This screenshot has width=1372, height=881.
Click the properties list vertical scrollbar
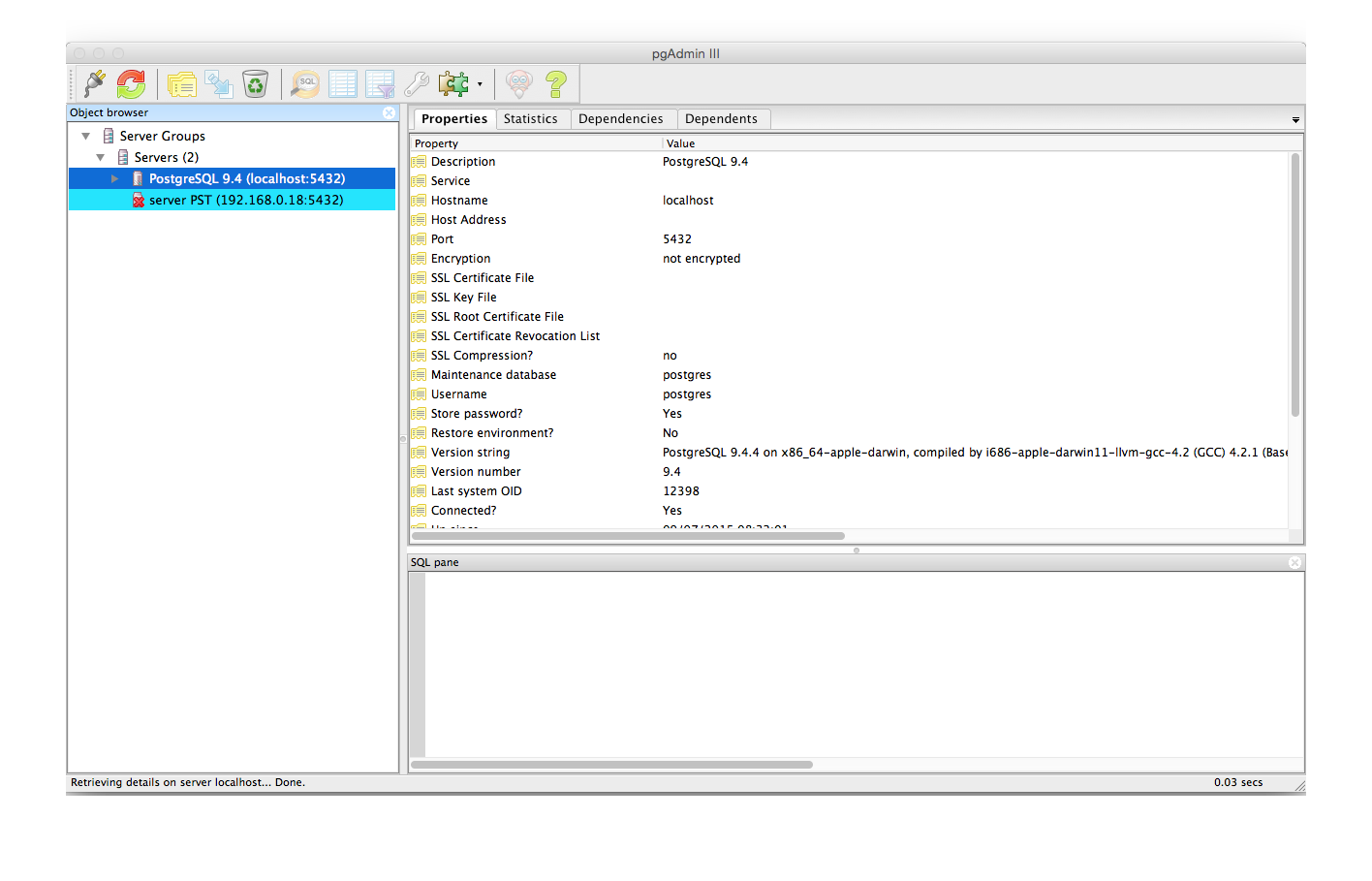pos(1295,285)
